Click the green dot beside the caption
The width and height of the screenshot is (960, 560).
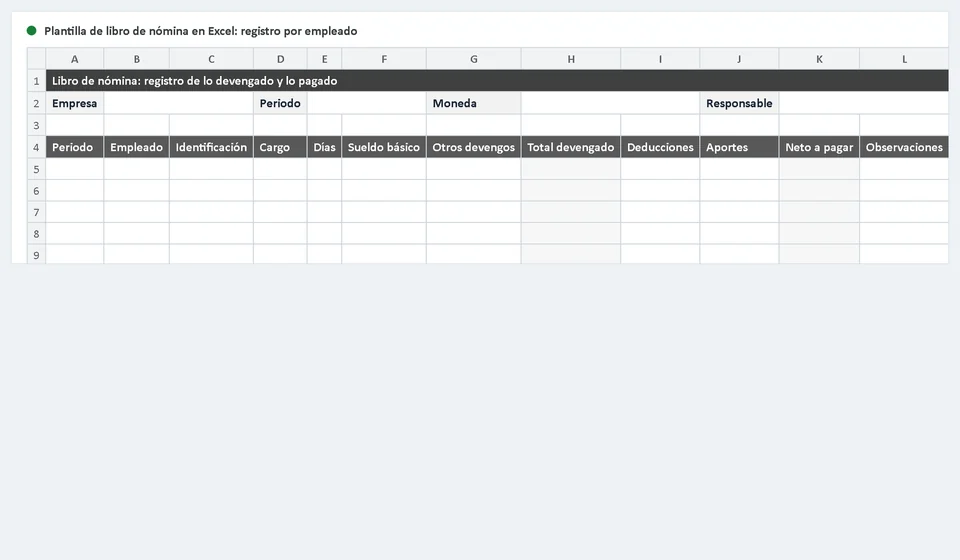[31, 31]
